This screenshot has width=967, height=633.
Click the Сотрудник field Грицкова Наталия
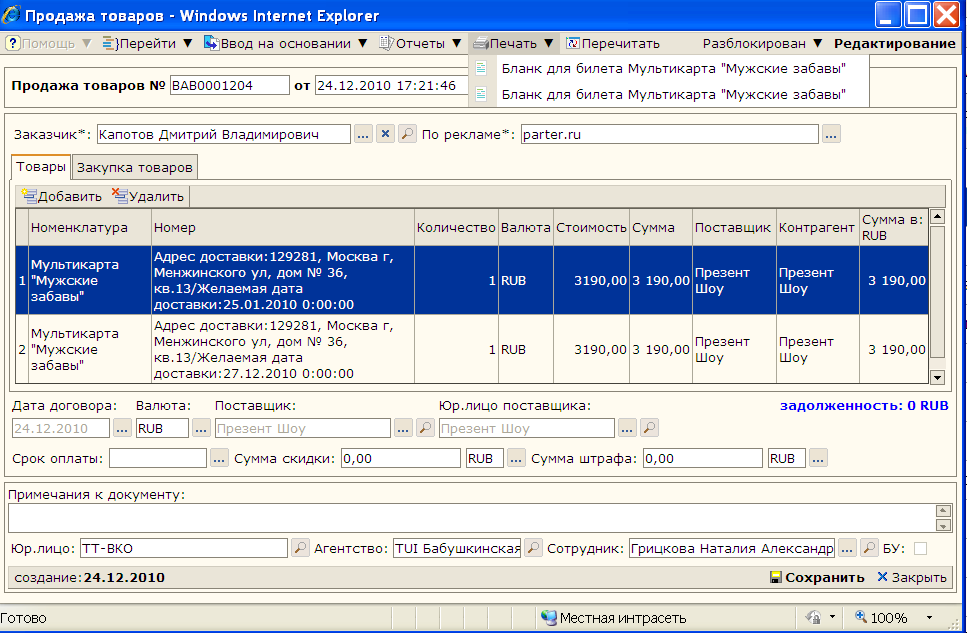click(732, 548)
